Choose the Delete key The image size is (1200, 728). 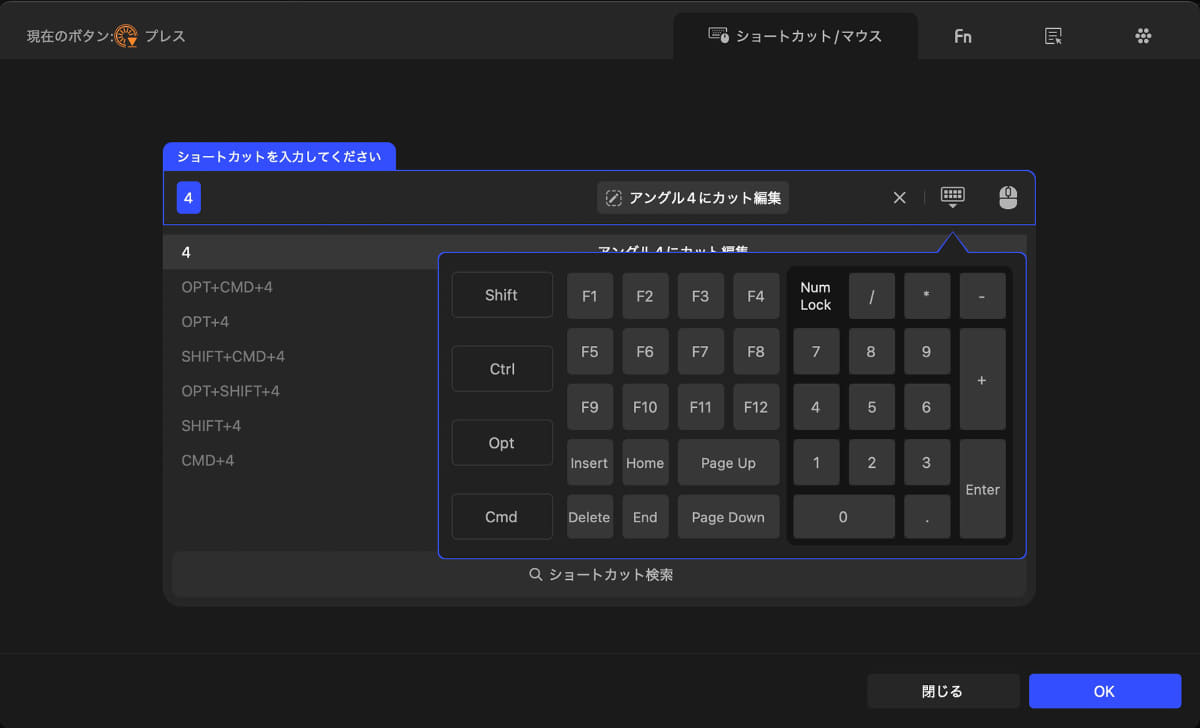590,517
